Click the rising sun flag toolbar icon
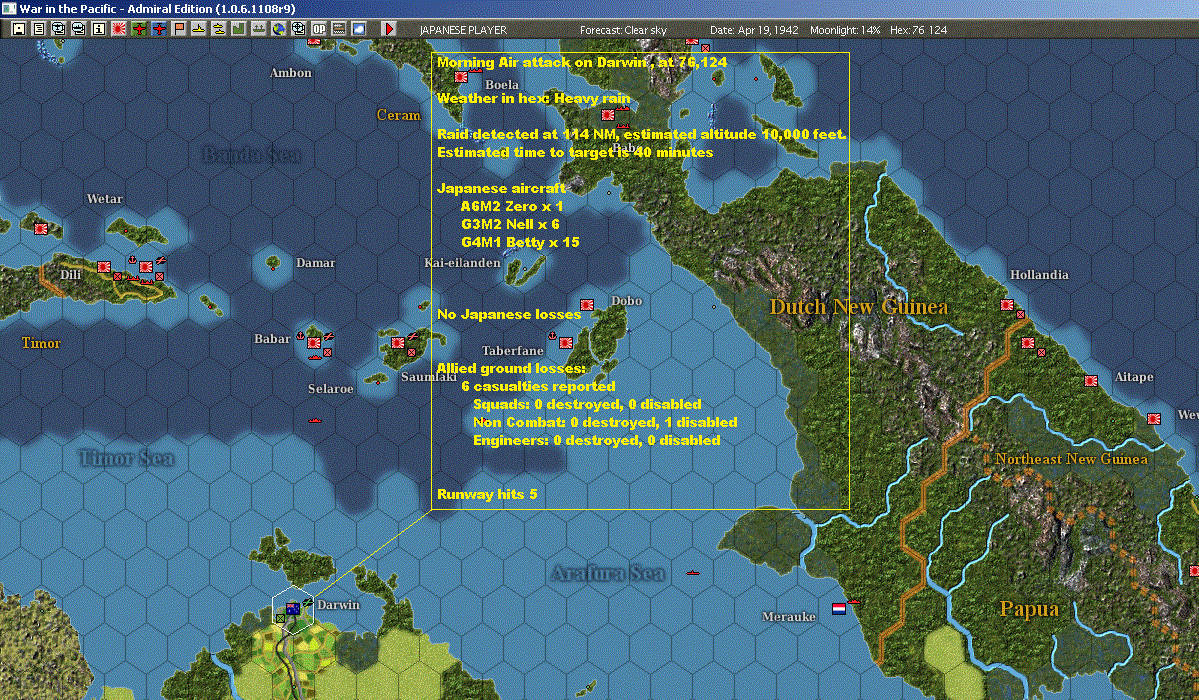Screen dimensions: 1199x700 [119, 29]
